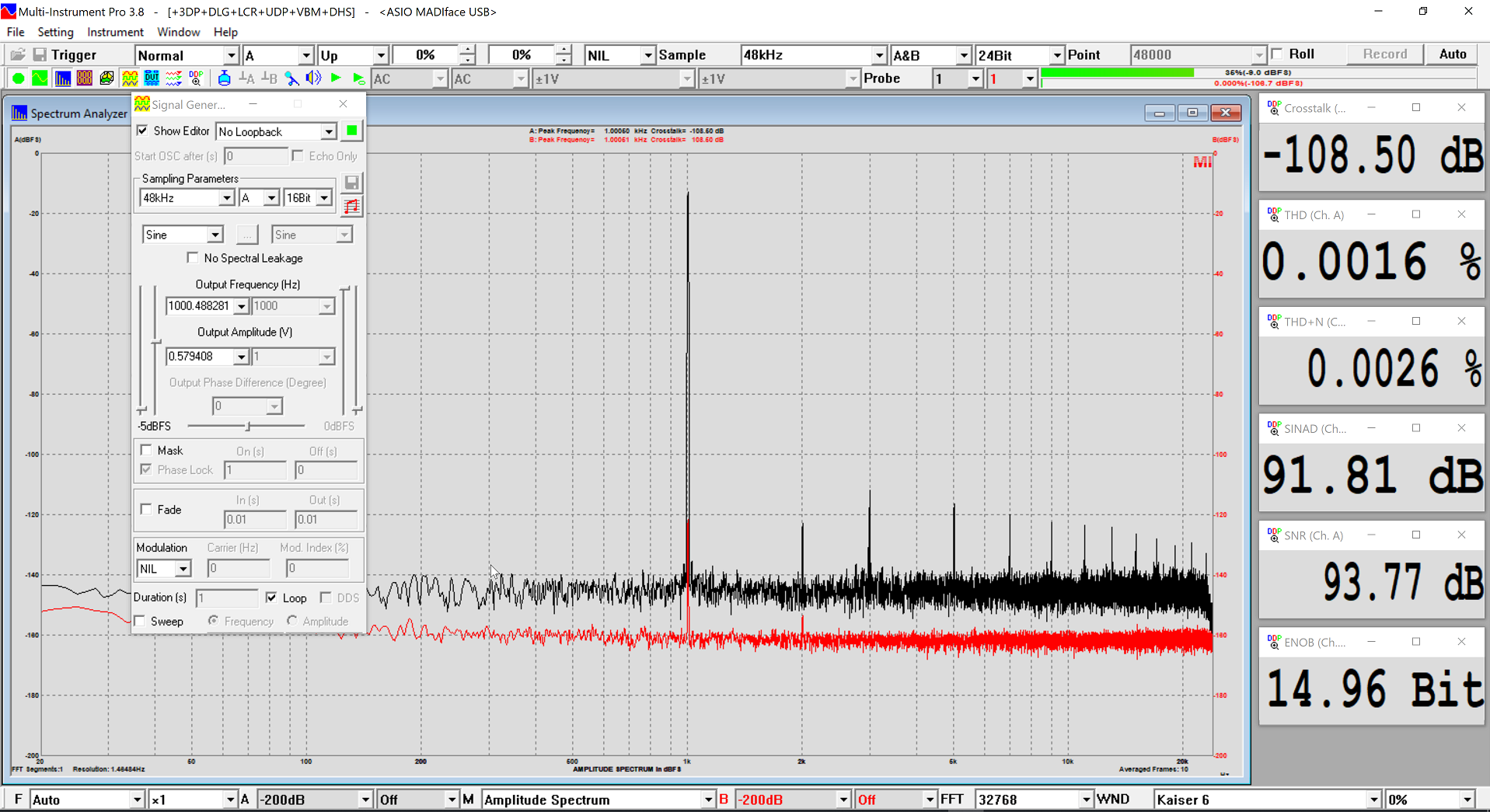This screenshot has width=1490, height=812.
Task: Open the Spectrum Analyzer instrument
Action: click(62, 78)
